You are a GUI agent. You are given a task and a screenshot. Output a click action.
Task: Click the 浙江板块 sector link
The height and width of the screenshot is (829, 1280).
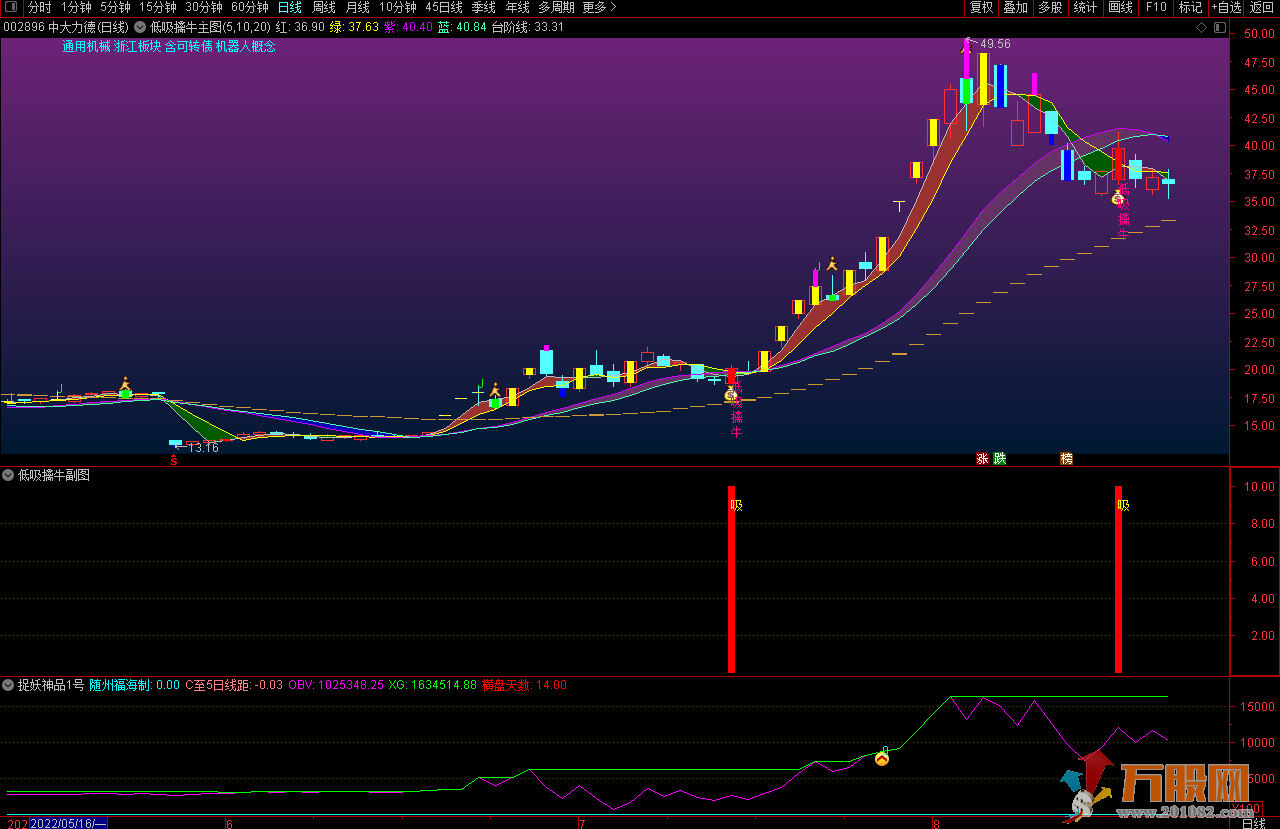(x=137, y=46)
